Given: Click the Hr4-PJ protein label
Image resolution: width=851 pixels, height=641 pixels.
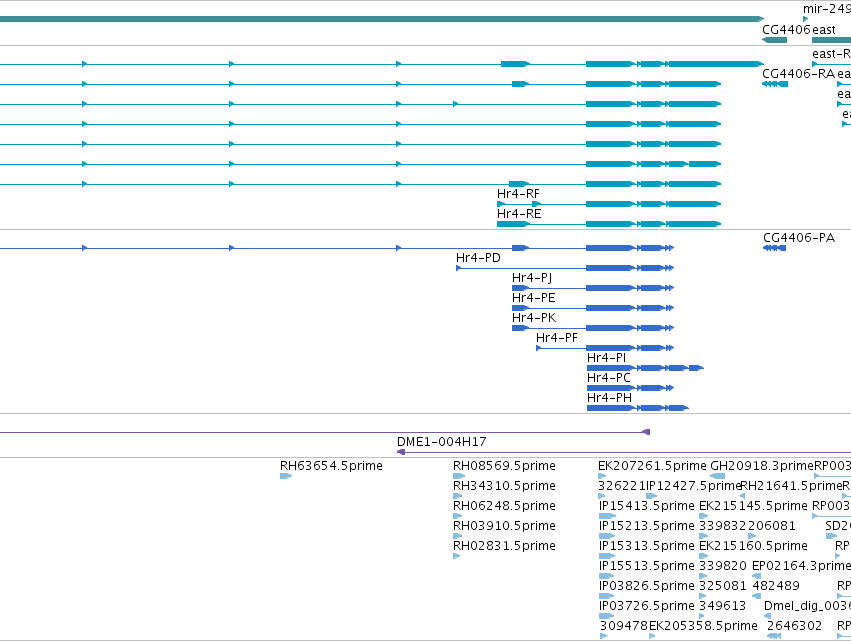Looking at the screenshot, I should [532, 278].
